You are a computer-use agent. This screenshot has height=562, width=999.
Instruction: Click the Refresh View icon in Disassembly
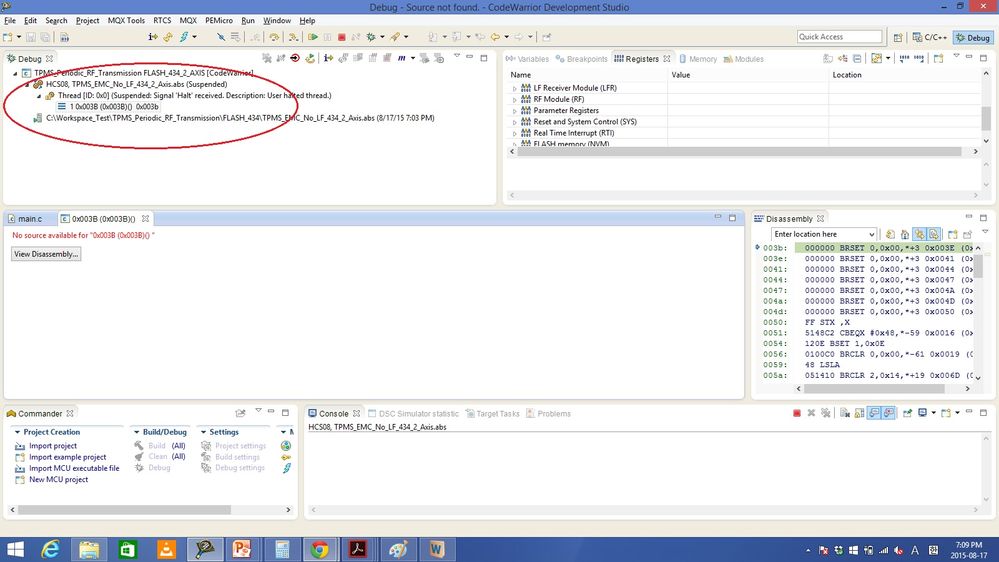click(891, 234)
